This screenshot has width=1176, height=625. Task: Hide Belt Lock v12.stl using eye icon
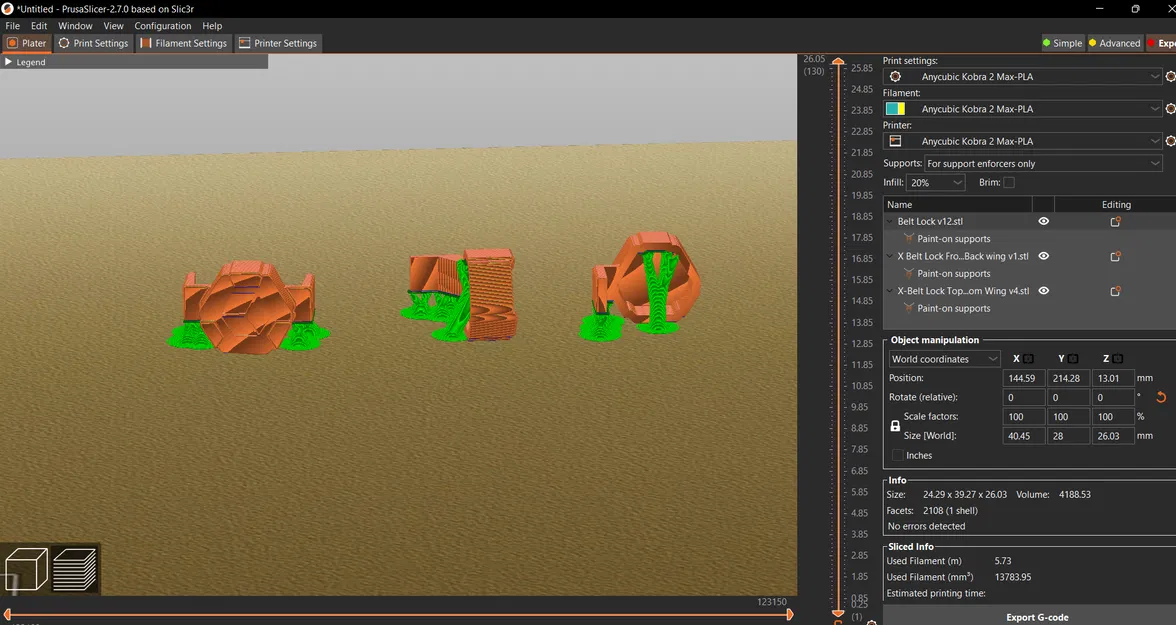click(1043, 221)
